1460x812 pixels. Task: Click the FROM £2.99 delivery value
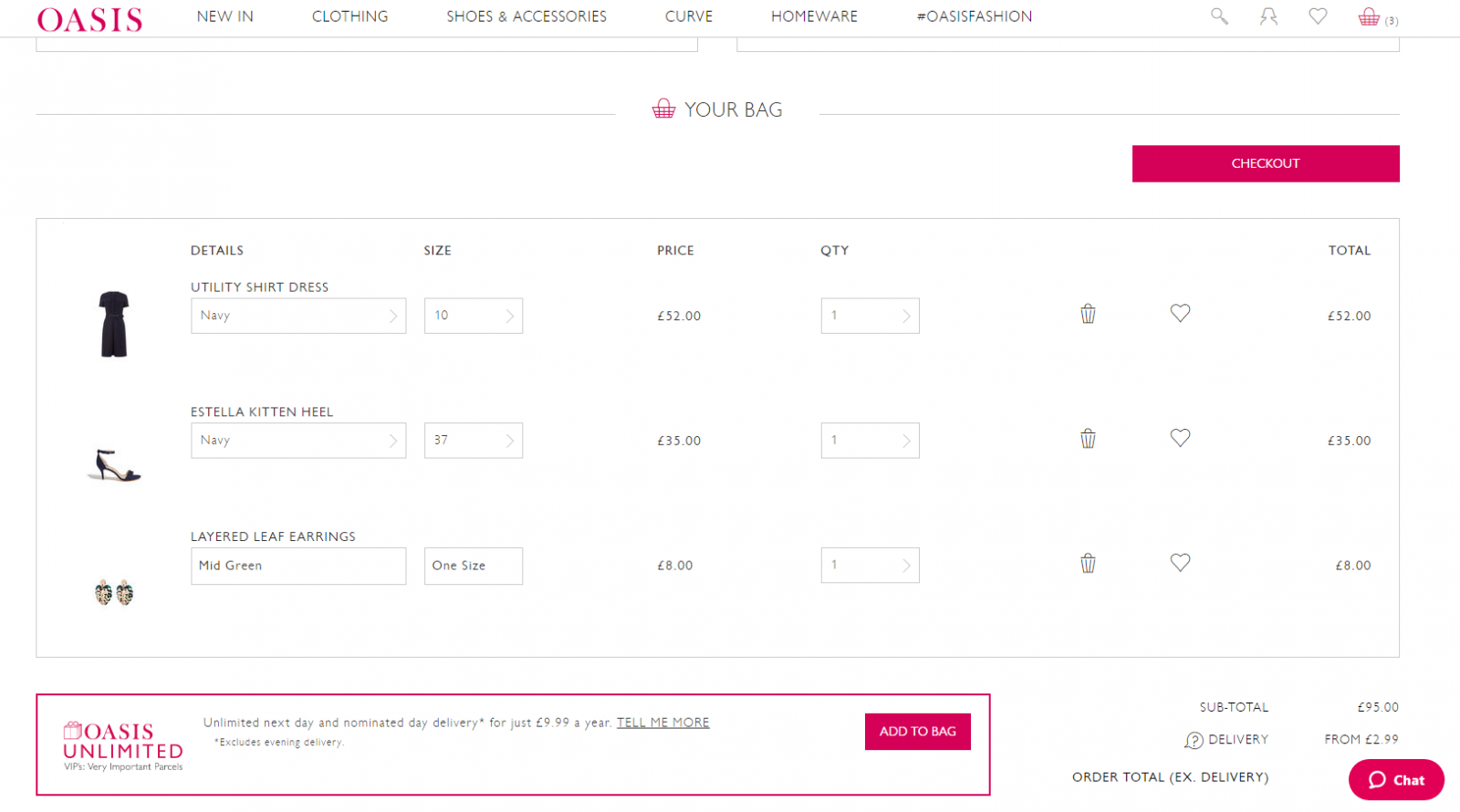pyautogui.click(x=1361, y=739)
